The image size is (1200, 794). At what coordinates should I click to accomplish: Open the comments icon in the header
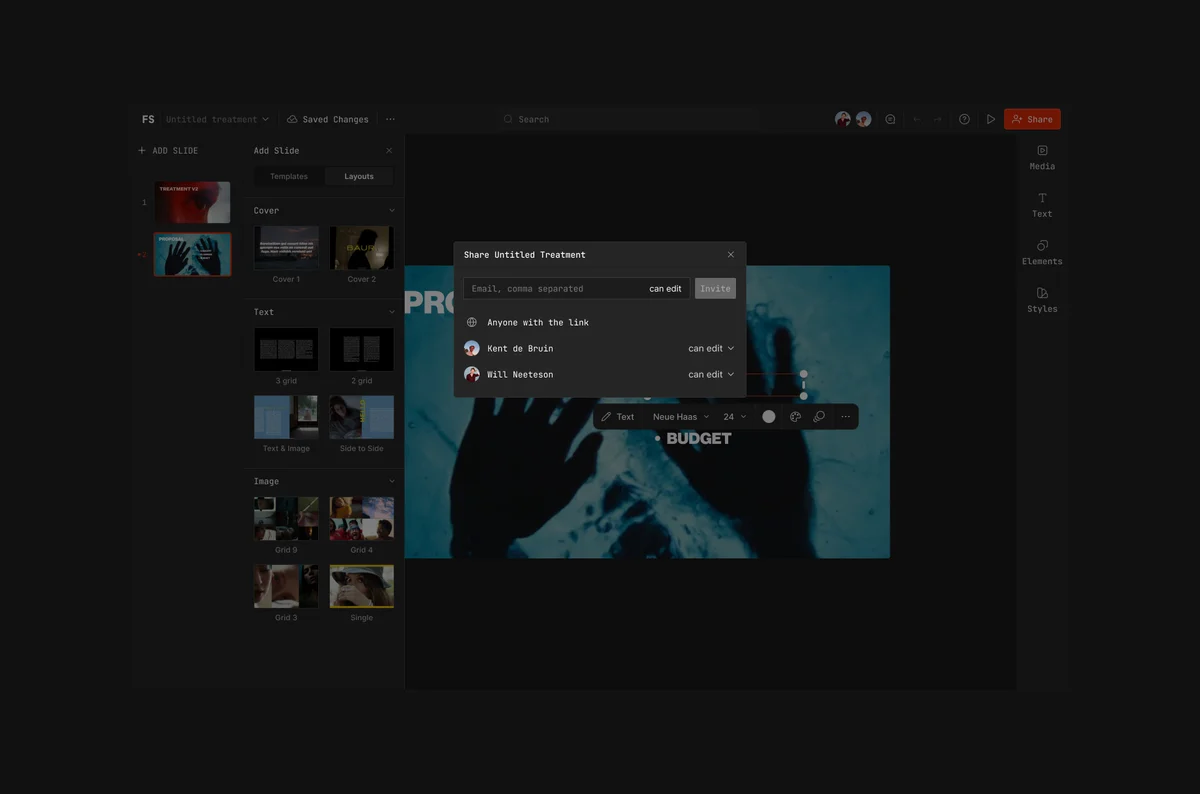coord(890,119)
